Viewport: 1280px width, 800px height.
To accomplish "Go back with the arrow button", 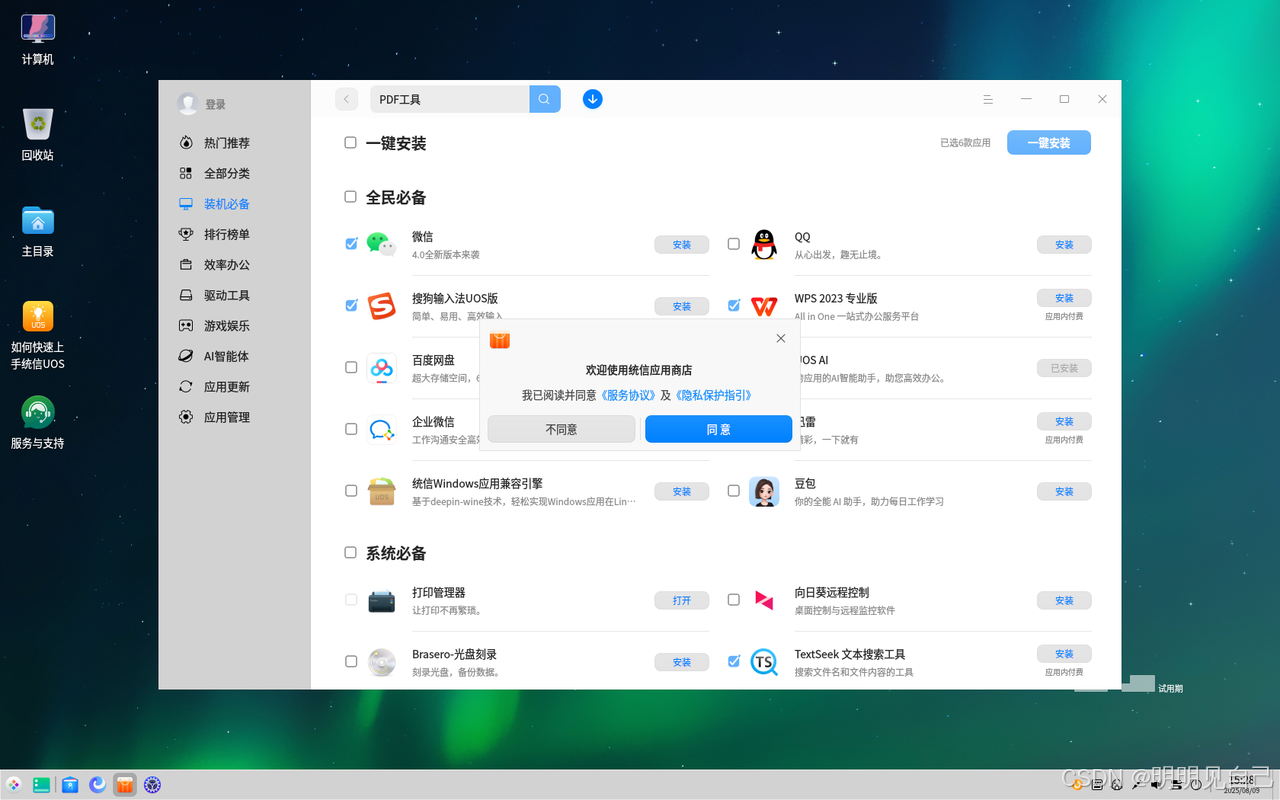I will [347, 99].
